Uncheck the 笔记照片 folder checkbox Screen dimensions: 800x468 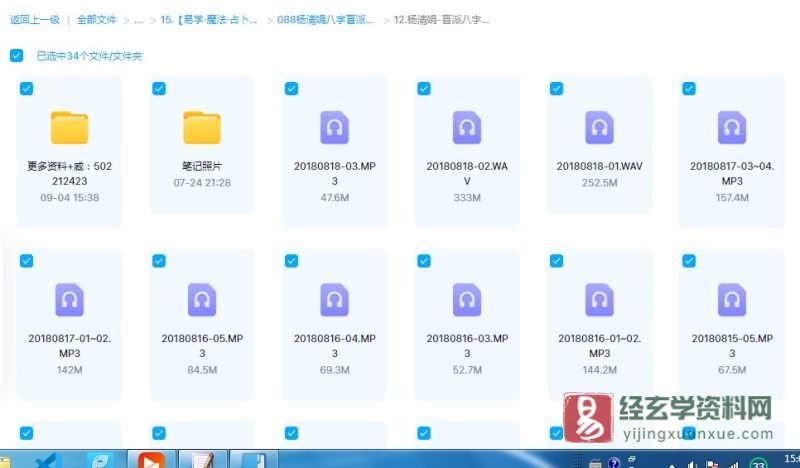click(159, 89)
